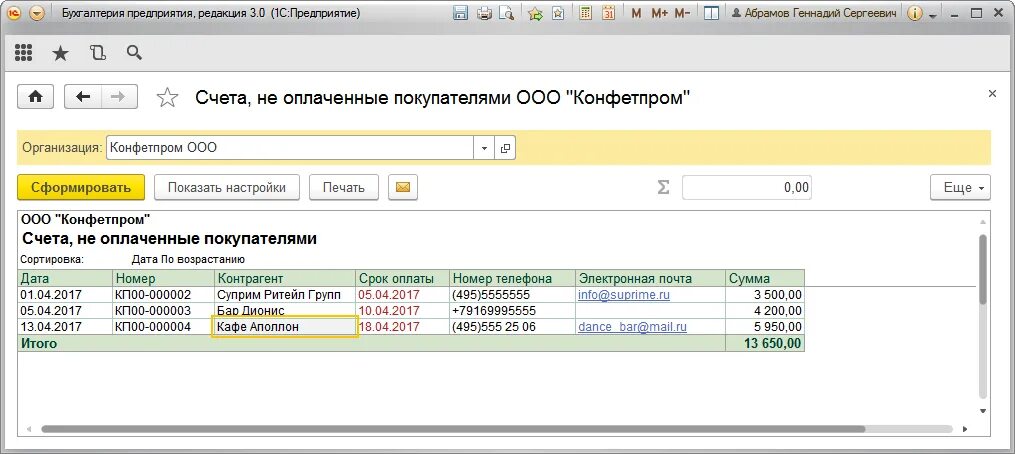Click the M memory button

point(636,13)
